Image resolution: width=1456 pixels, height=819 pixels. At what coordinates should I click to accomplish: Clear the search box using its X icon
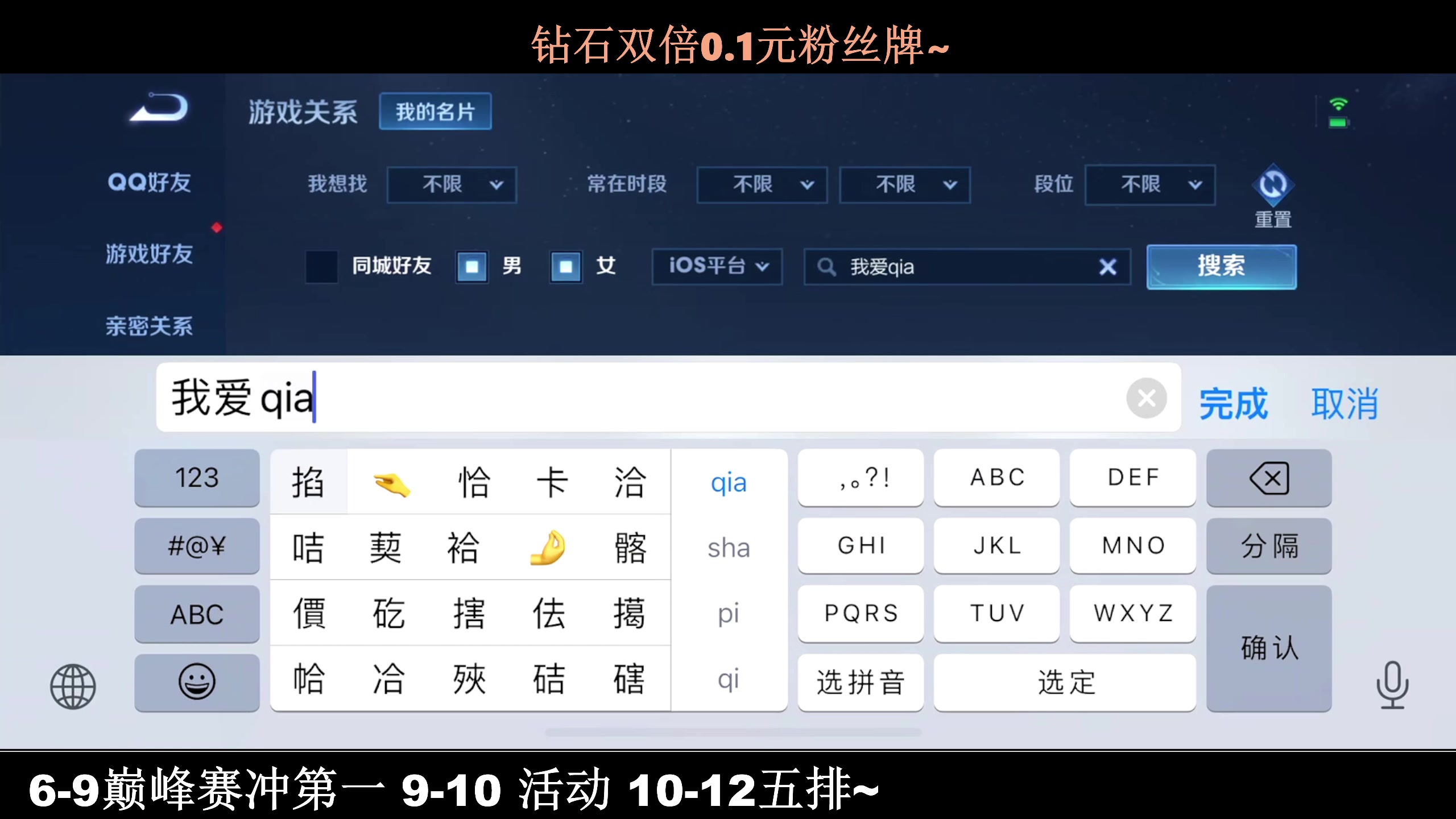pos(1107,267)
